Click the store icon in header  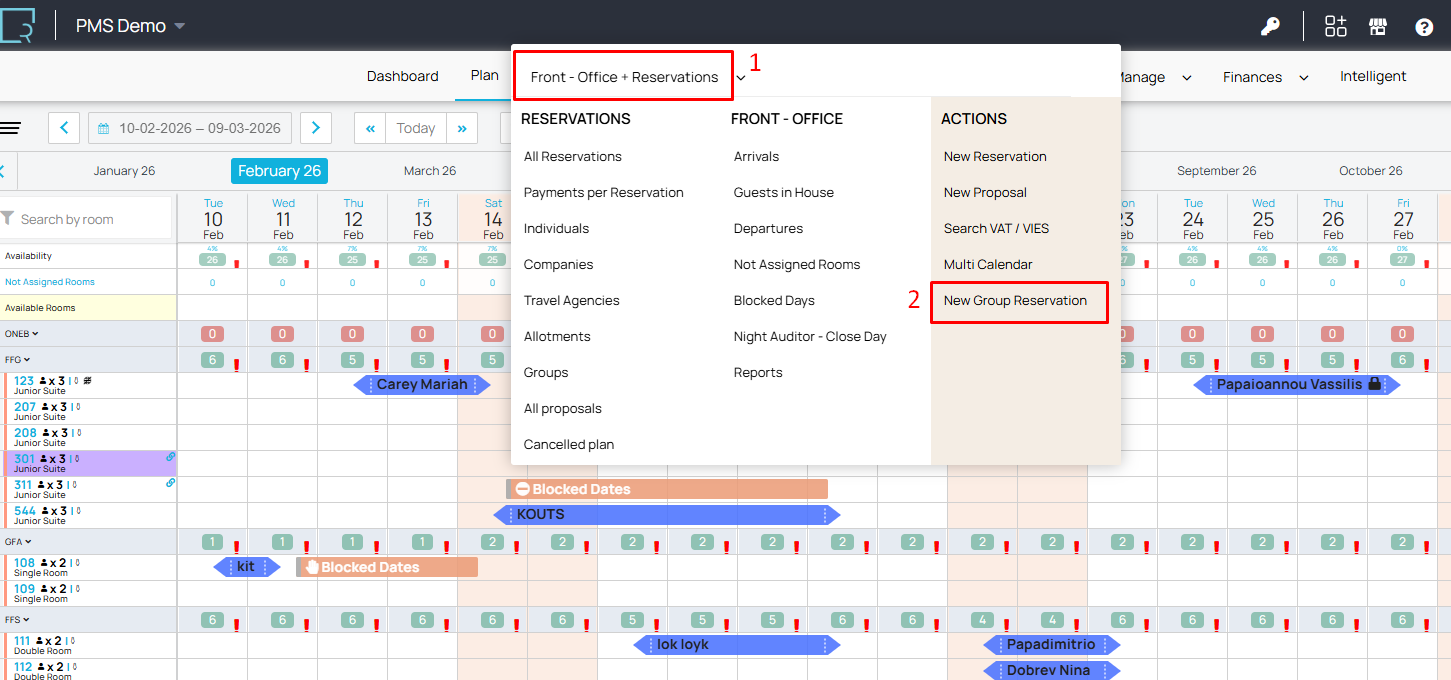click(x=1378, y=27)
